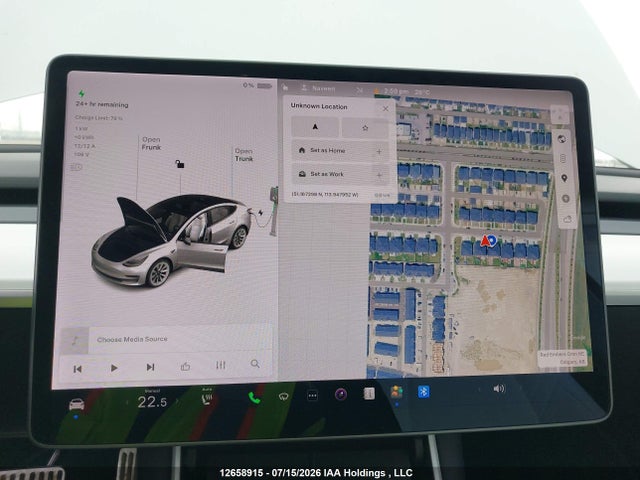The width and height of the screenshot is (640, 480).
Task: Tap the cloud weather icon on map
Action: tap(567, 220)
